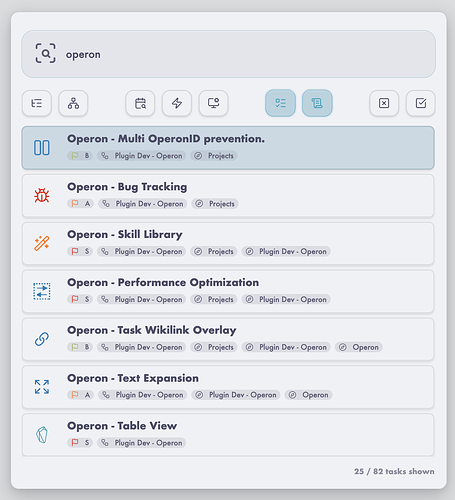Focus the search field containing "operon"
Screen dimensions: 455x500
point(228,54)
